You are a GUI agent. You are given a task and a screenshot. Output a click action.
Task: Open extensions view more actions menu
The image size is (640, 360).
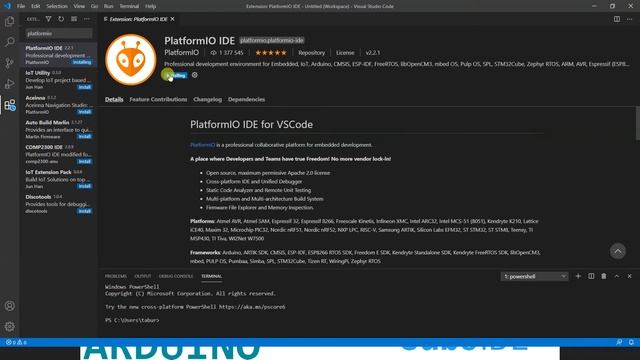[x=87, y=19]
